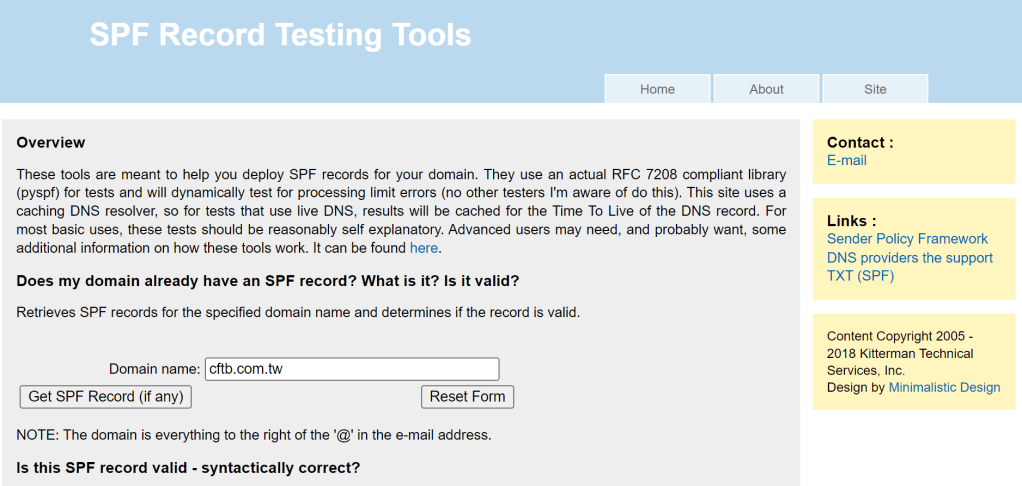Viewport: 1022px width, 486px height.
Task: Click the SPF Record Testing Tools title
Action: pyautogui.click(x=280, y=36)
